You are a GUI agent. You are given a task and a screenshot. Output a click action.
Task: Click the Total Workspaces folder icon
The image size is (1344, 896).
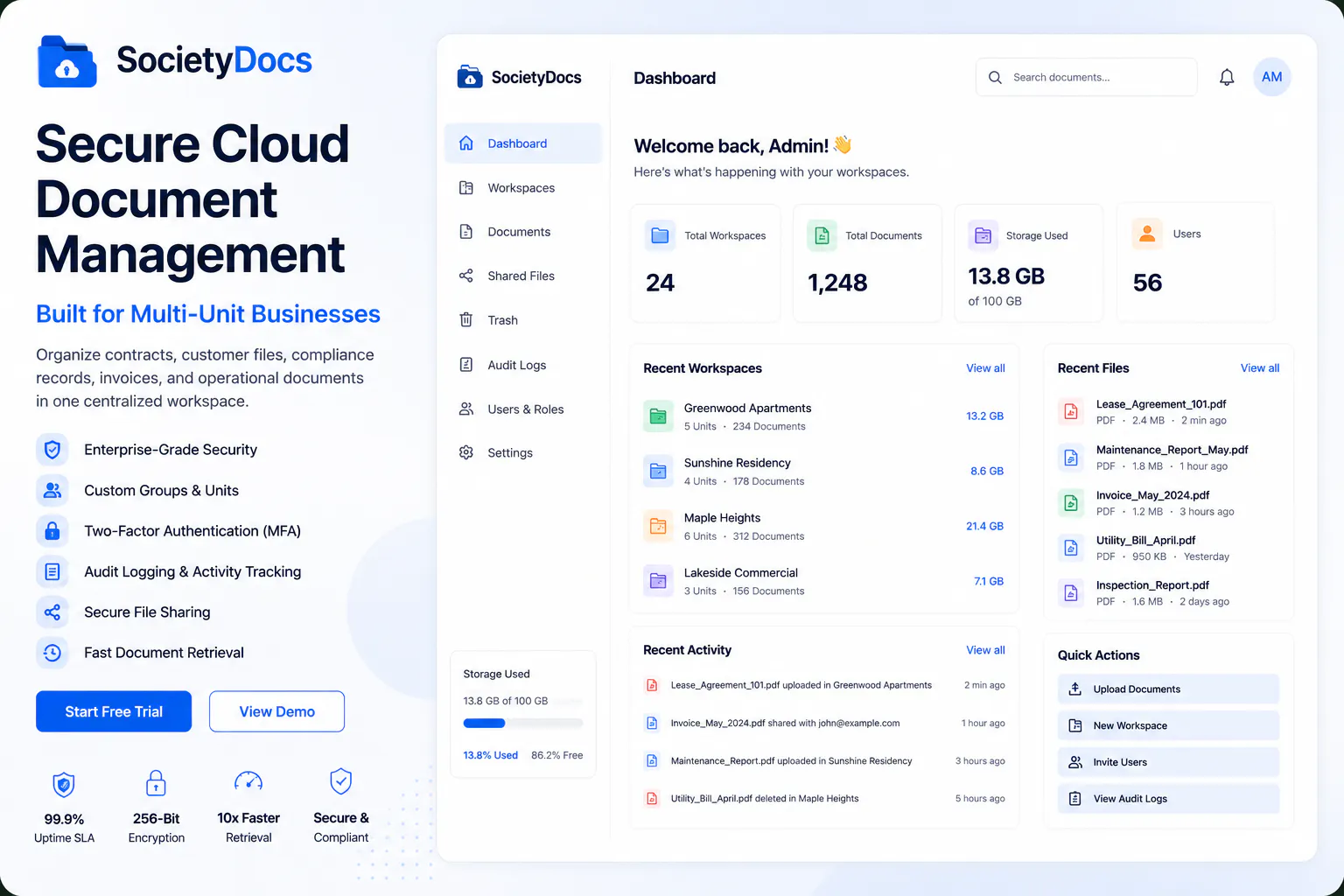660,235
